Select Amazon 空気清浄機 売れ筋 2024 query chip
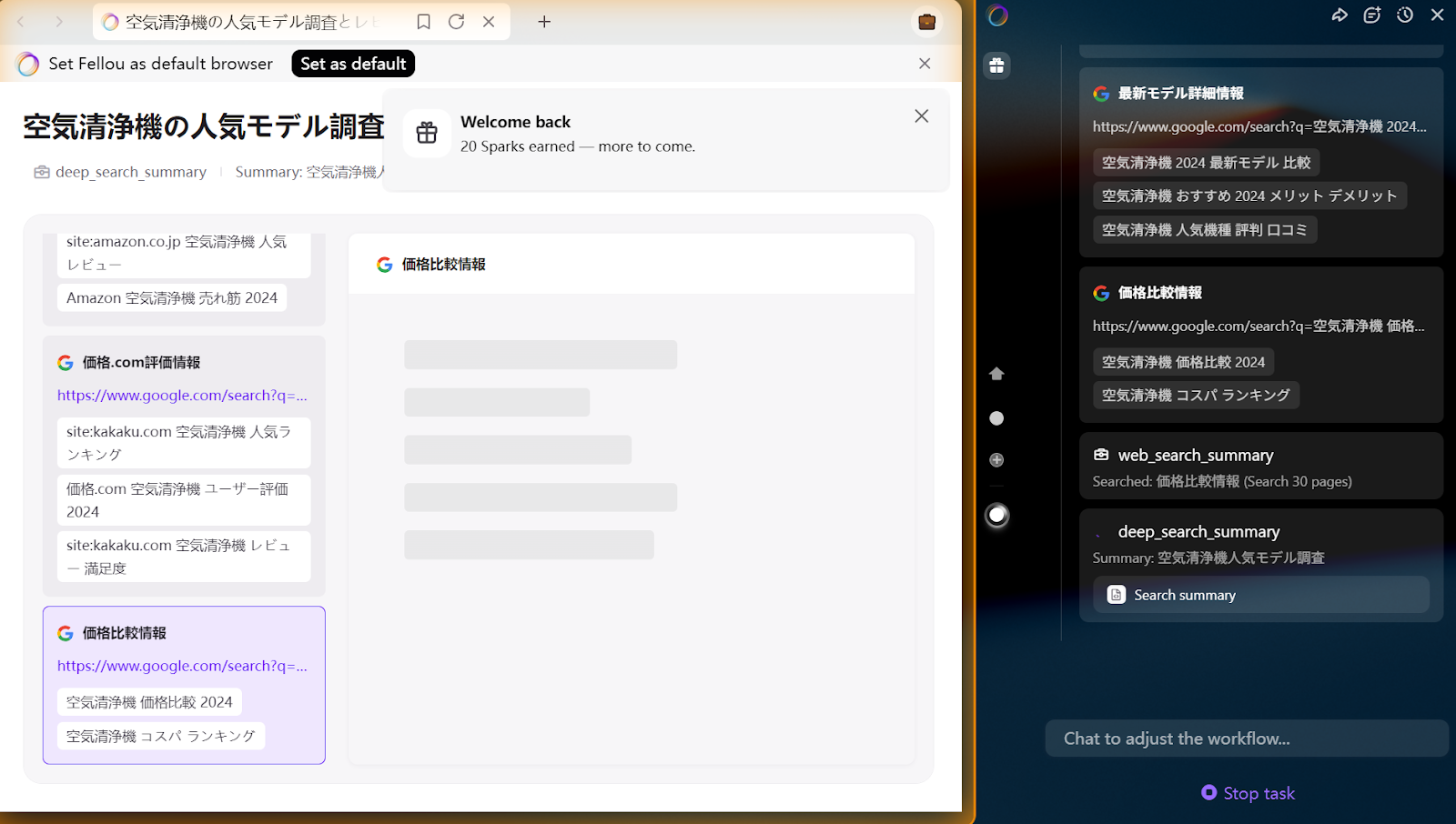Viewport: 1456px width, 824px height. tap(172, 298)
